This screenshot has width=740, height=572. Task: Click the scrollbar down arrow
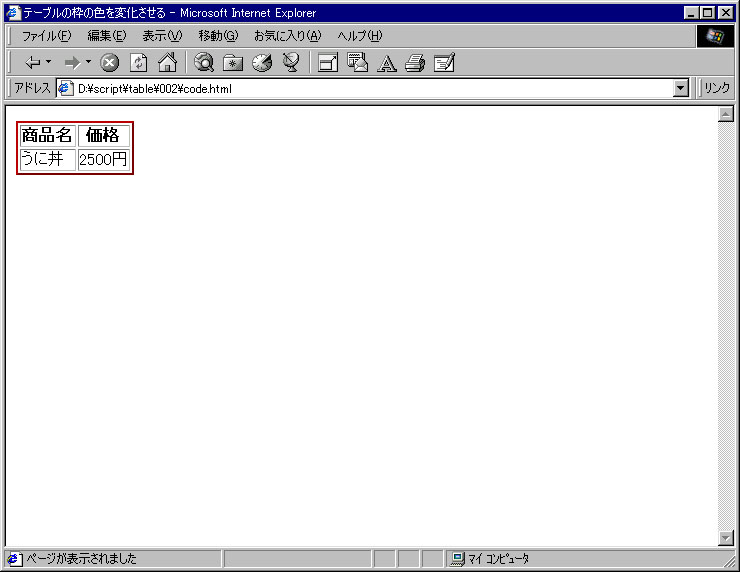tap(726, 538)
